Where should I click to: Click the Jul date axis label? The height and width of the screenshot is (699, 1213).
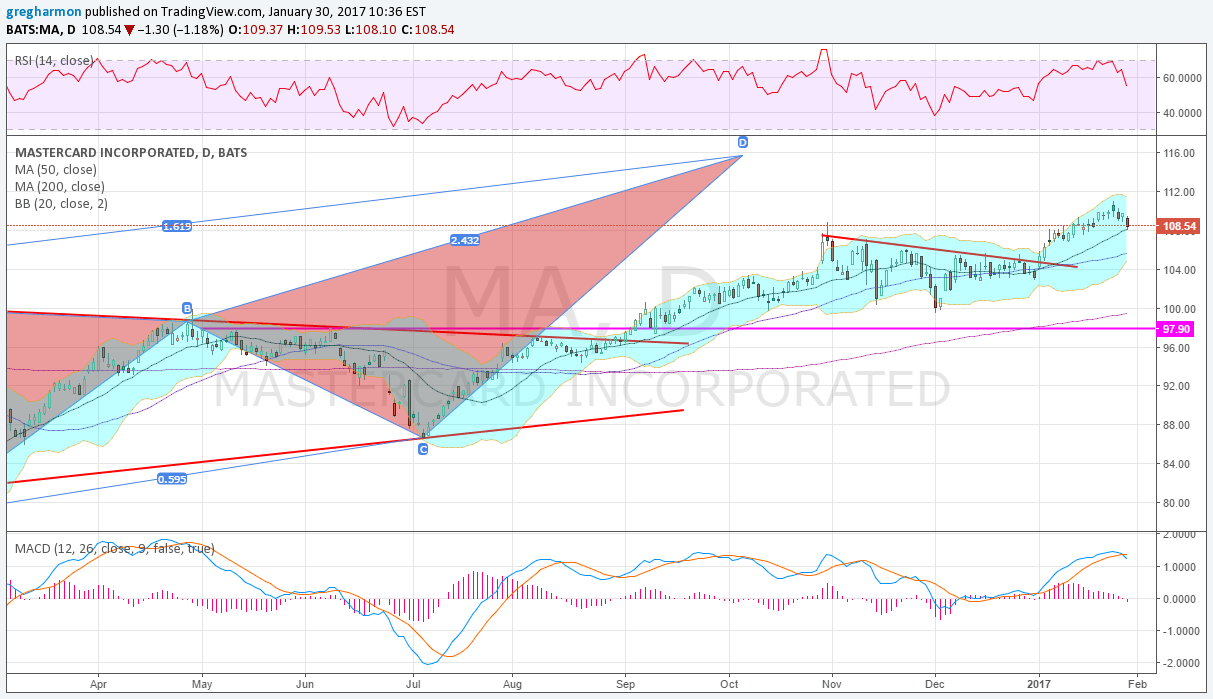pos(411,685)
